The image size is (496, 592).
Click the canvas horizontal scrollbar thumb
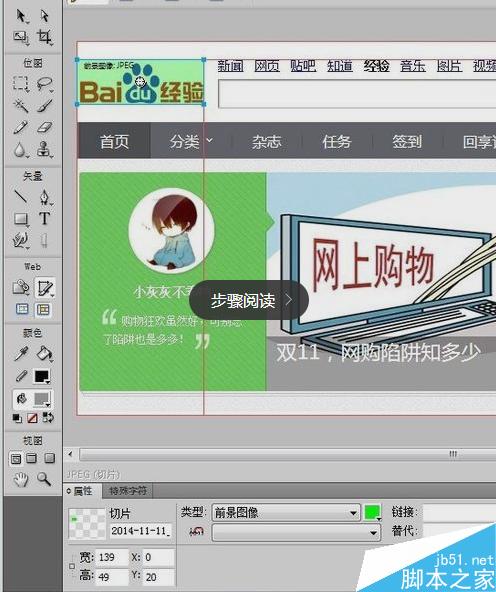(288, 454)
